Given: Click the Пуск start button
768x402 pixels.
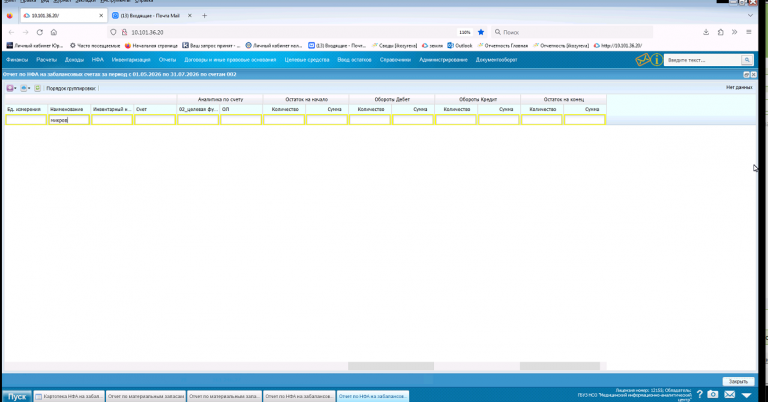Looking at the screenshot, I should pos(17,396).
